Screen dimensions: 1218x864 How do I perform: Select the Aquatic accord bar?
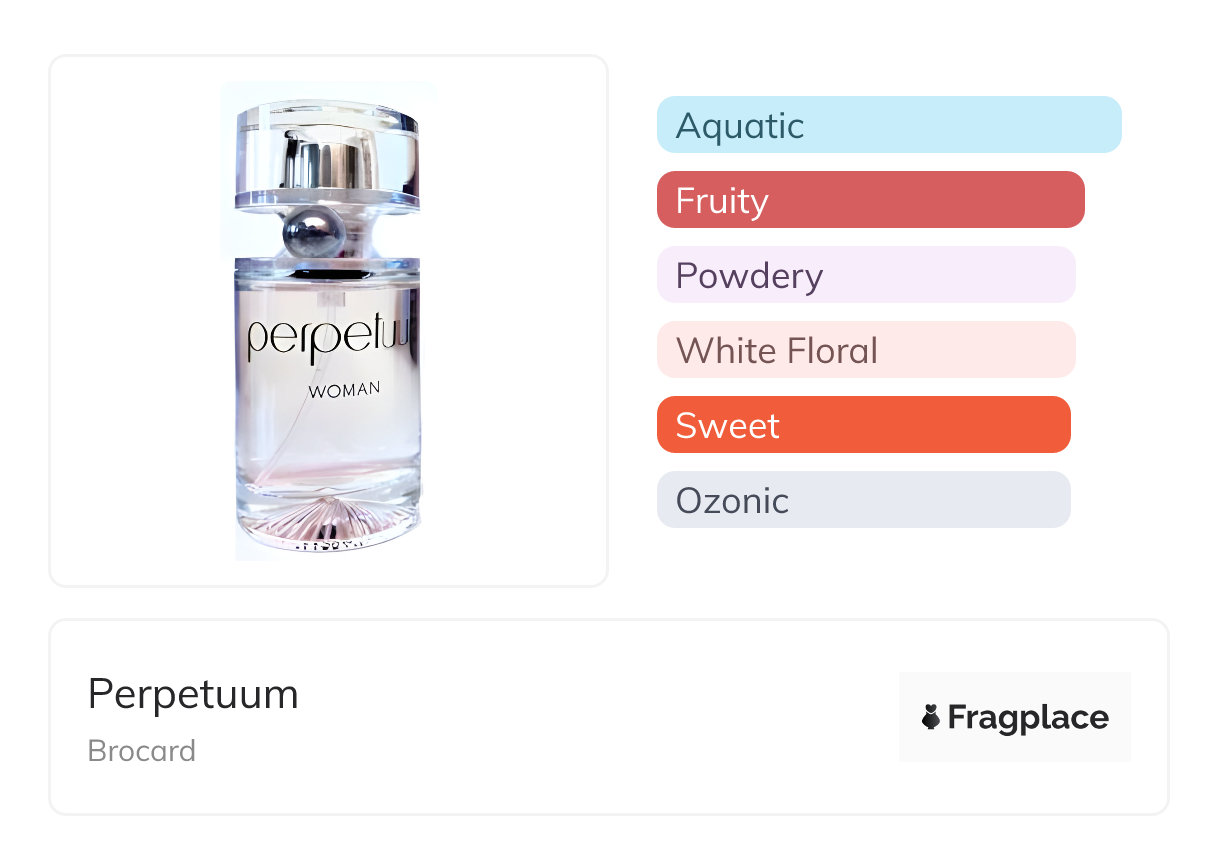tap(888, 125)
